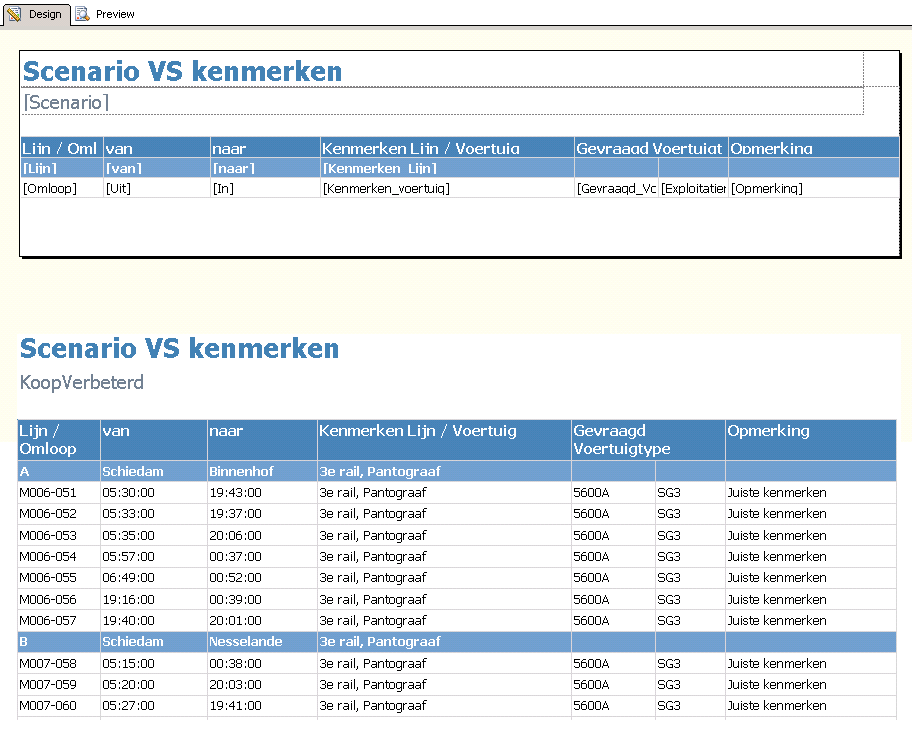Select the design 'Gevraagd Voertuigt' header cell
This screenshot has height=734, width=913.
pyautogui.click(x=651, y=148)
